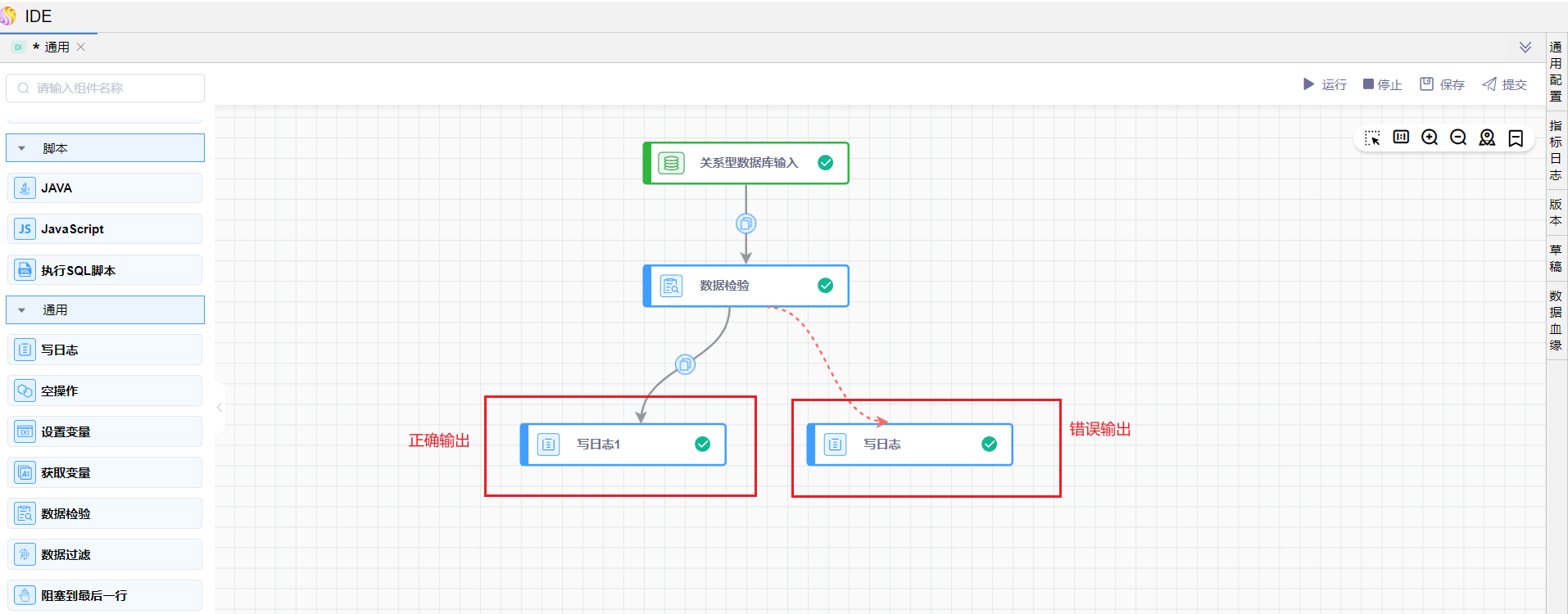Click the bookmark icon in canvas toolbar

(1516, 138)
